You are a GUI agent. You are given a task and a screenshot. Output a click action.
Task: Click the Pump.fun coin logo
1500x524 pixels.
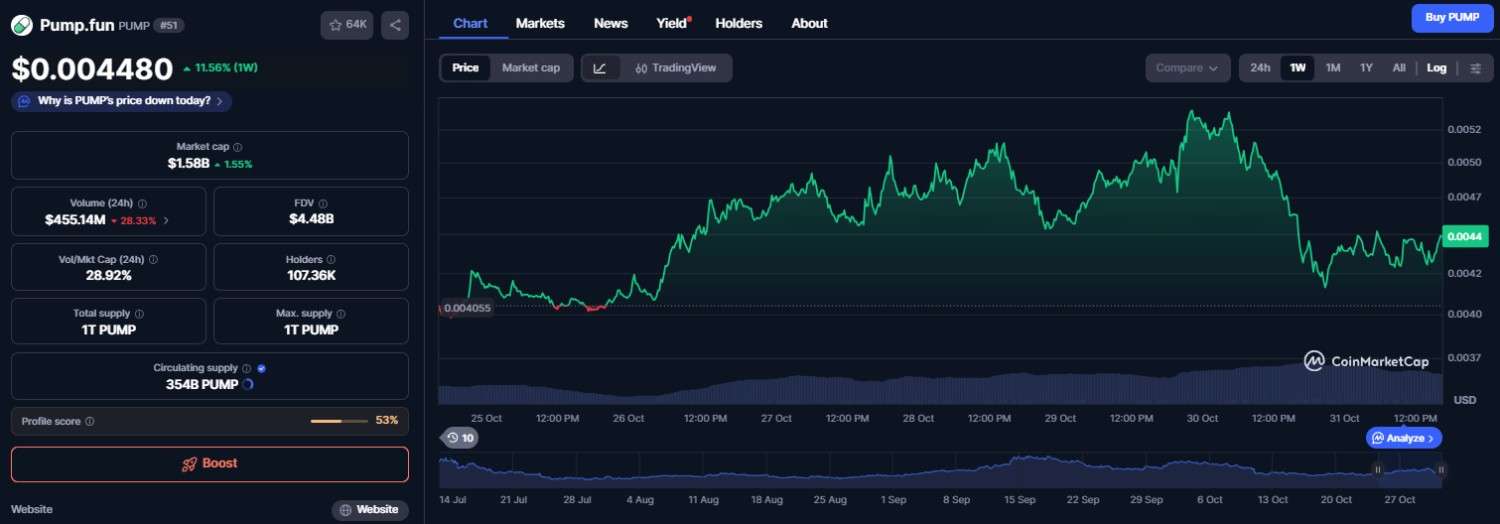click(22, 25)
